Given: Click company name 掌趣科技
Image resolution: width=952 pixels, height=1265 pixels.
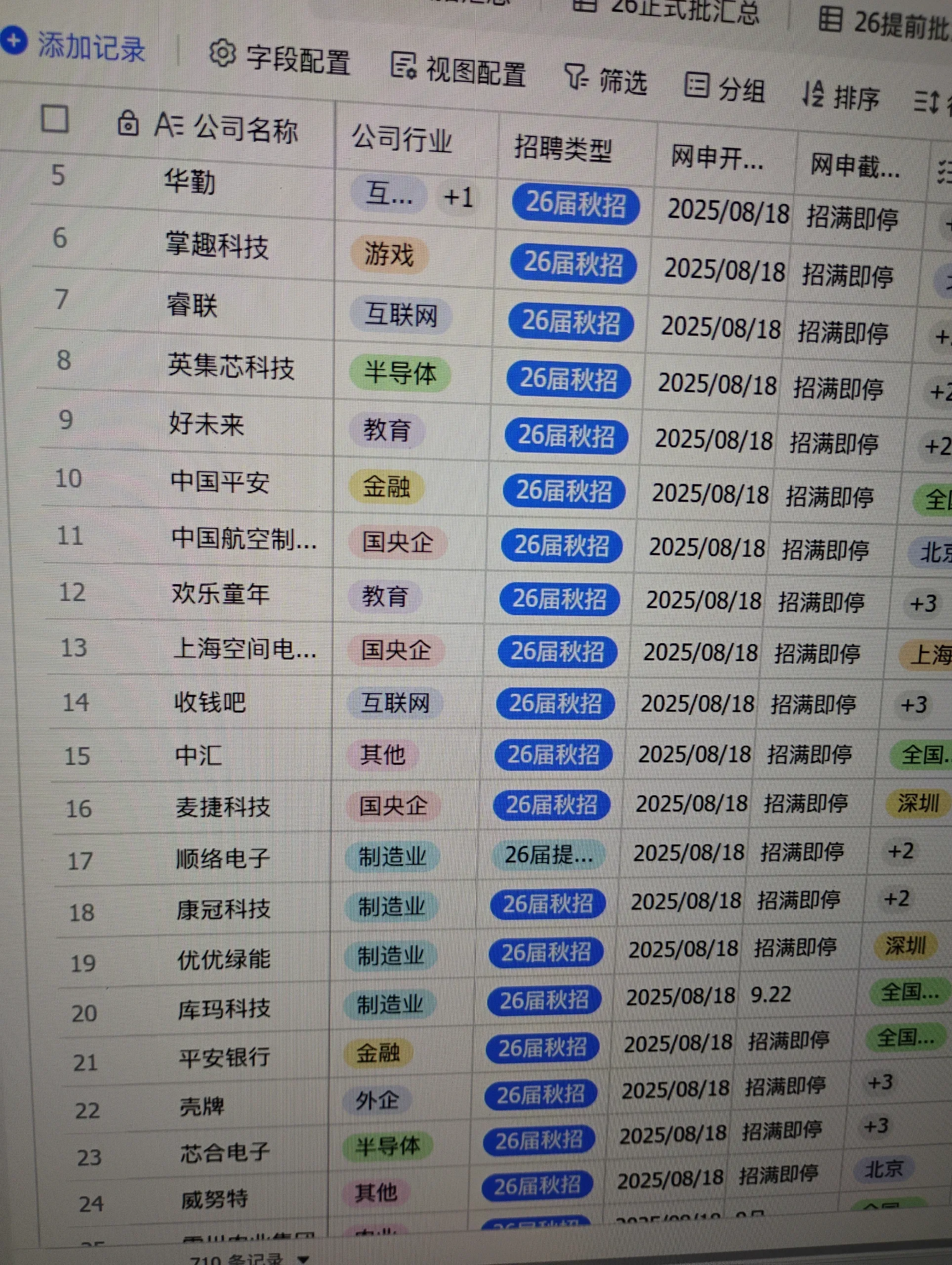Looking at the screenshot, I should (x=217, y=246).
